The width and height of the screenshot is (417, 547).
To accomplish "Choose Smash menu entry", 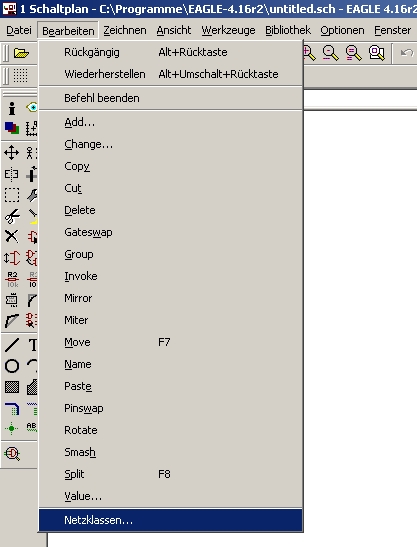I will pyautogui.click(x=171, y=452).
